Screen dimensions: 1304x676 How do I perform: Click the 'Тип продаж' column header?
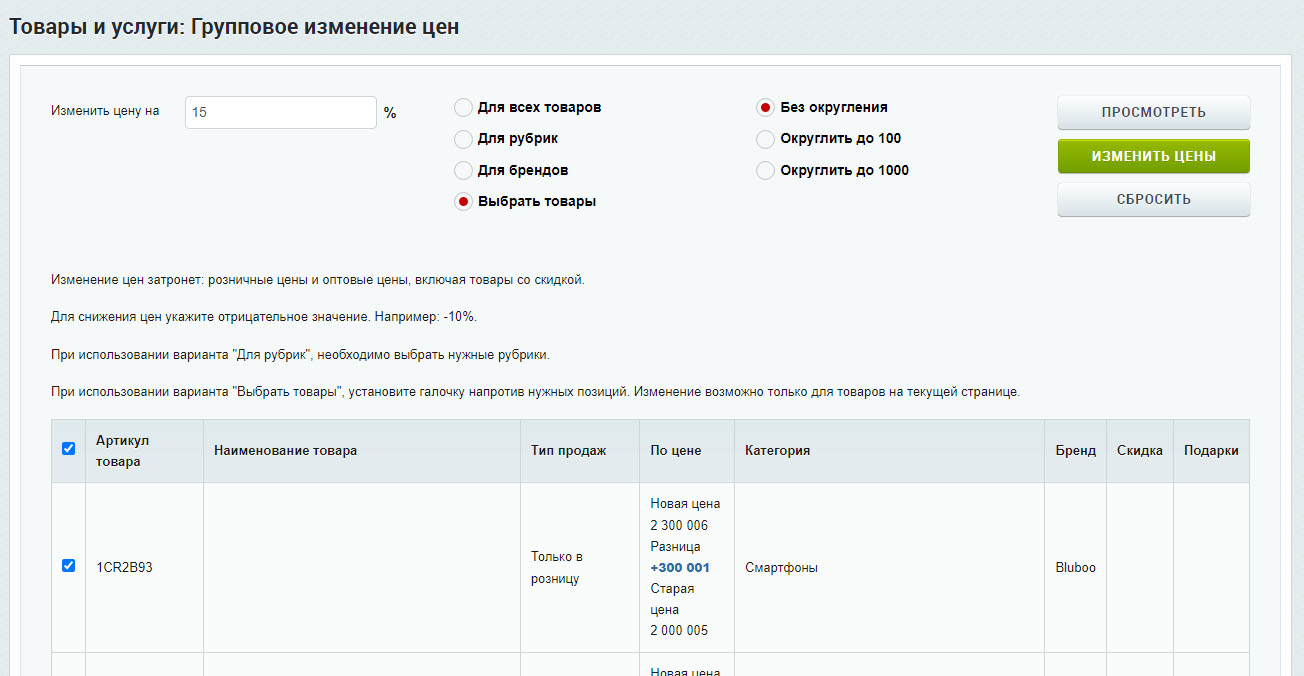pos(568,451)
